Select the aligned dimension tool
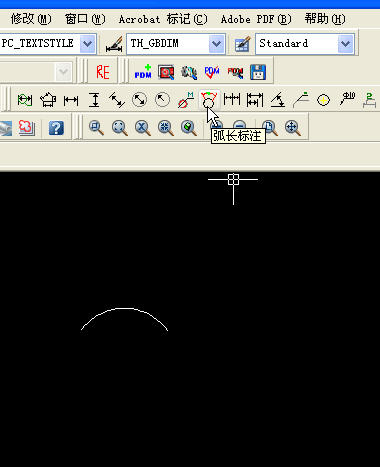Image resolution: width=380 pixels, height=467 pixels. [x=117, y=100]
